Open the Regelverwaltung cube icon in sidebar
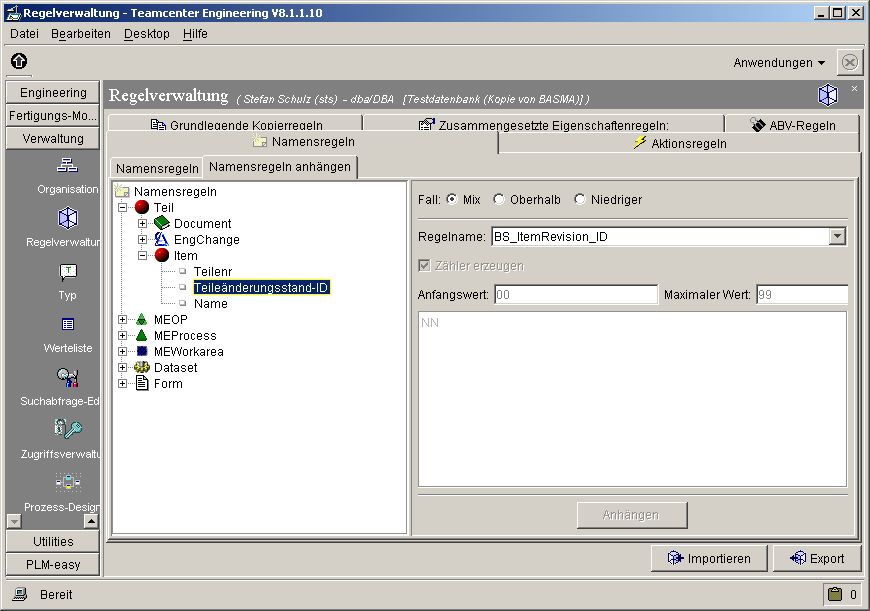The width and height of the screenshot is (870, 611). click(68, 218)
